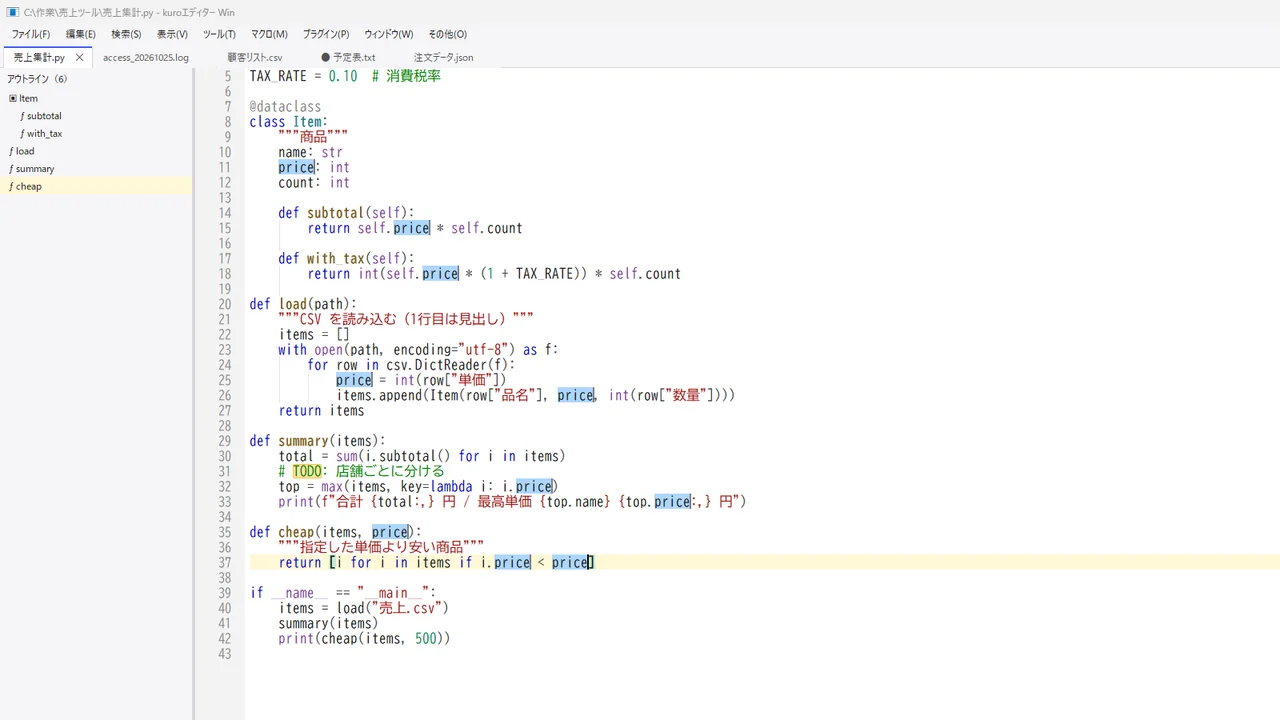Open the 編集(E) menu
The image size is (1280, 720).
tap(81, 34)
